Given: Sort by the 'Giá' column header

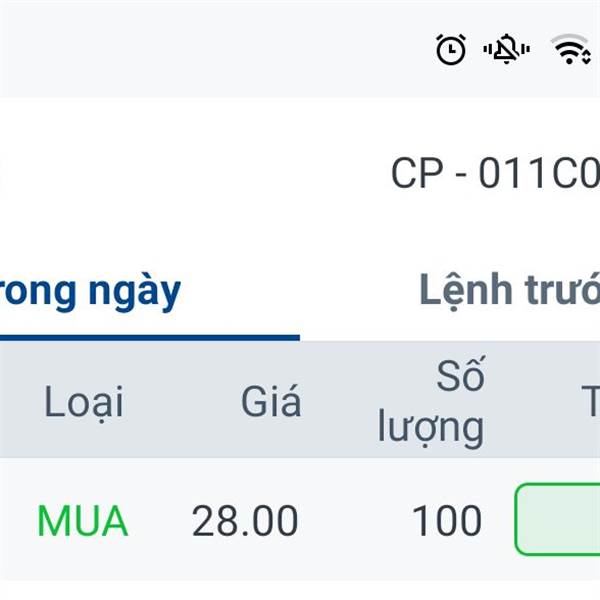Looking at the screenshot, I should (271, 400).
